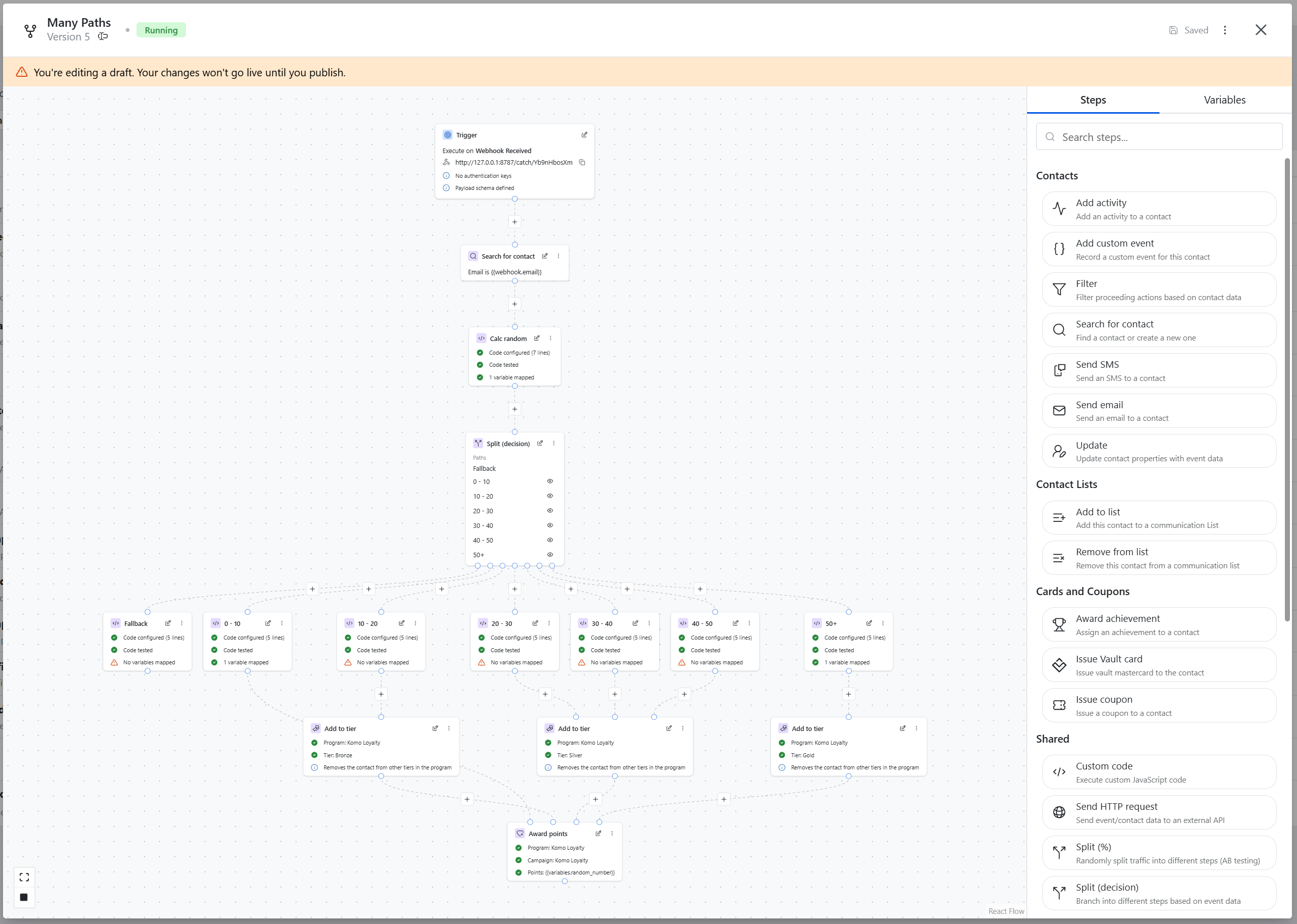Click the Update contact person icon
This screenshot has height=924, width=1297.
pos(1059,451)
